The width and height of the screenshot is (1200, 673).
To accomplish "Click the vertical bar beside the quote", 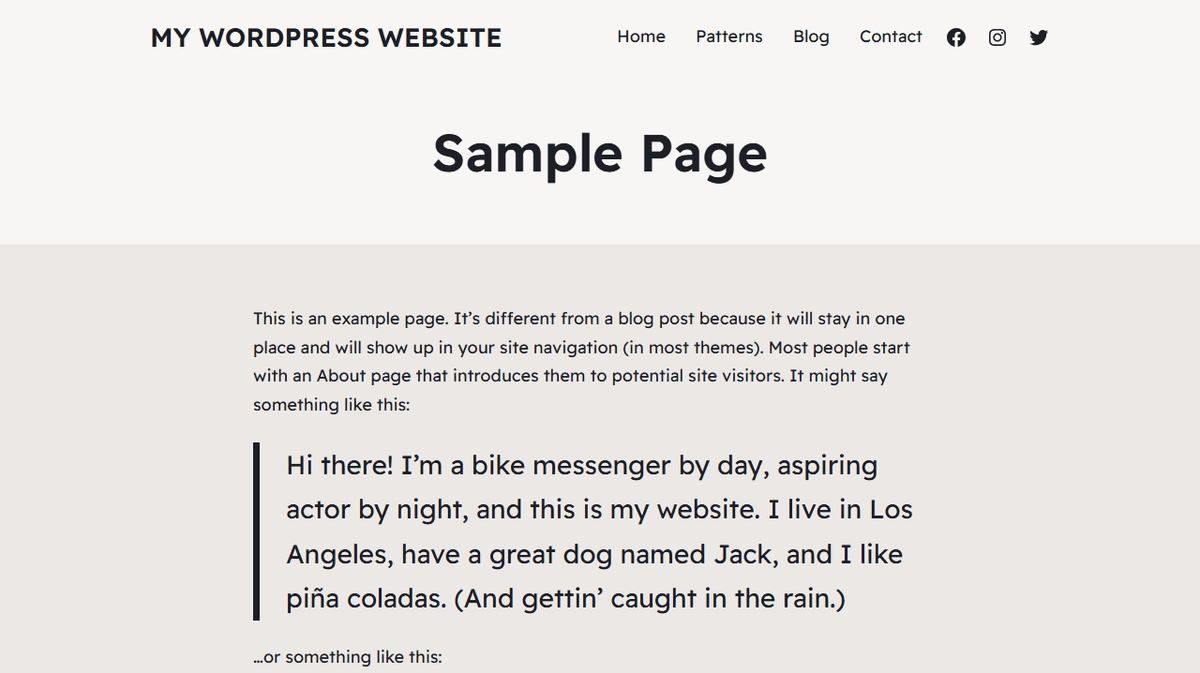I will (258, 530).
